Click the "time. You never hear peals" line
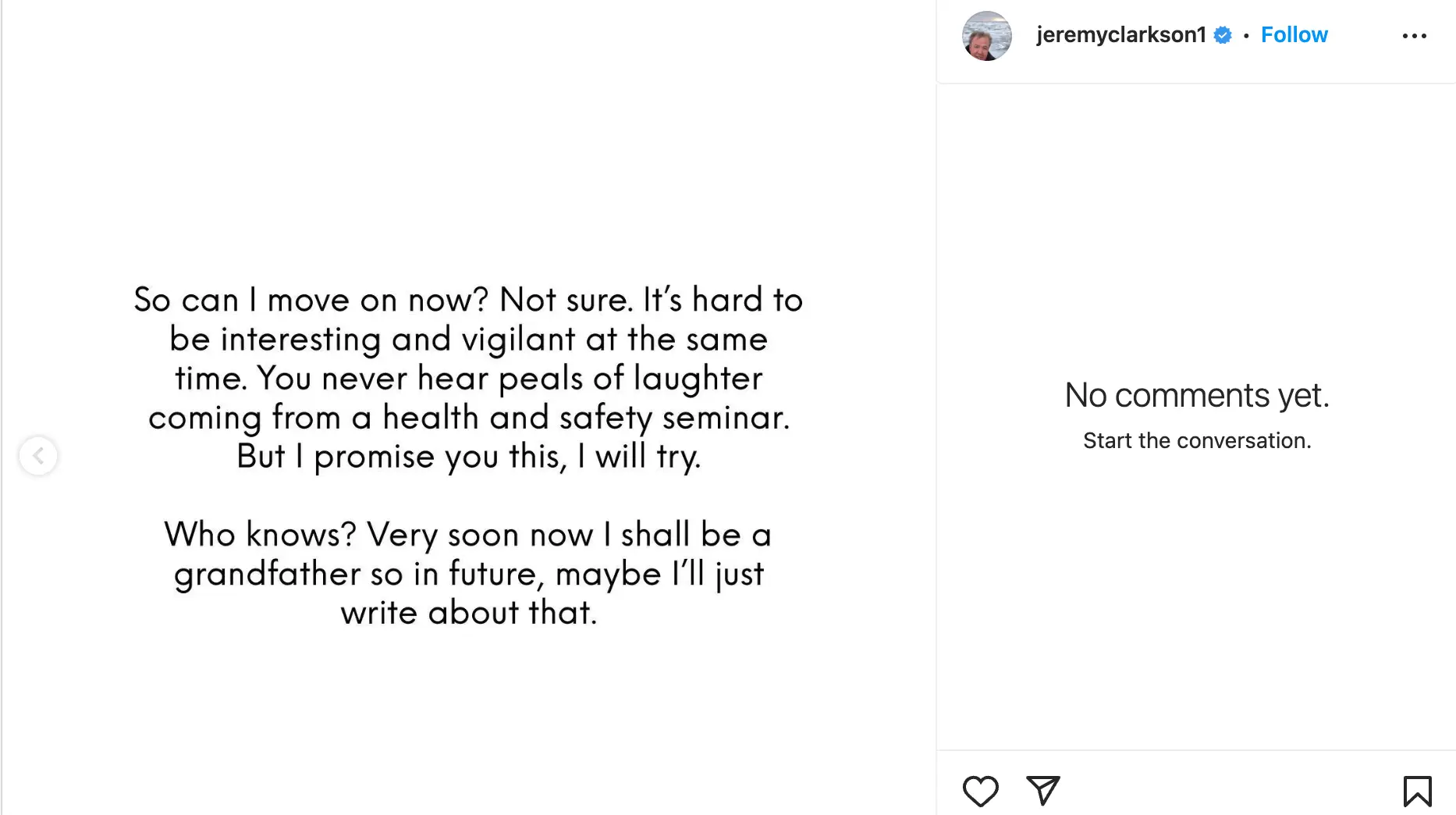1456x815 pixels. point(468,379)
